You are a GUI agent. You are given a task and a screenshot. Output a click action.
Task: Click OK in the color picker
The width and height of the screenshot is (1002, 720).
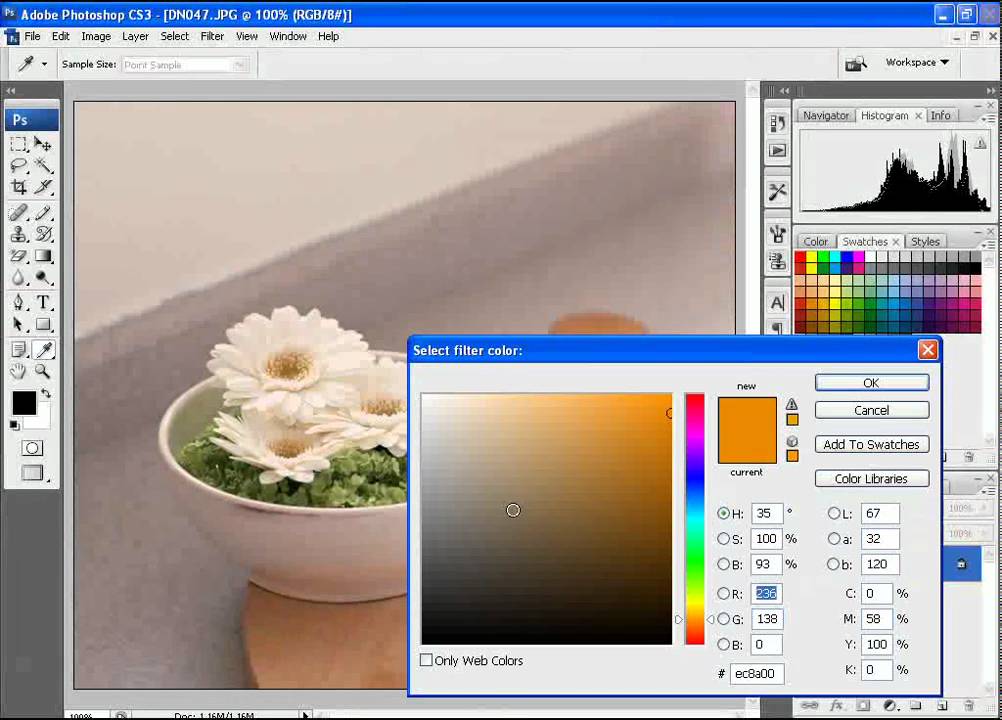872,383
